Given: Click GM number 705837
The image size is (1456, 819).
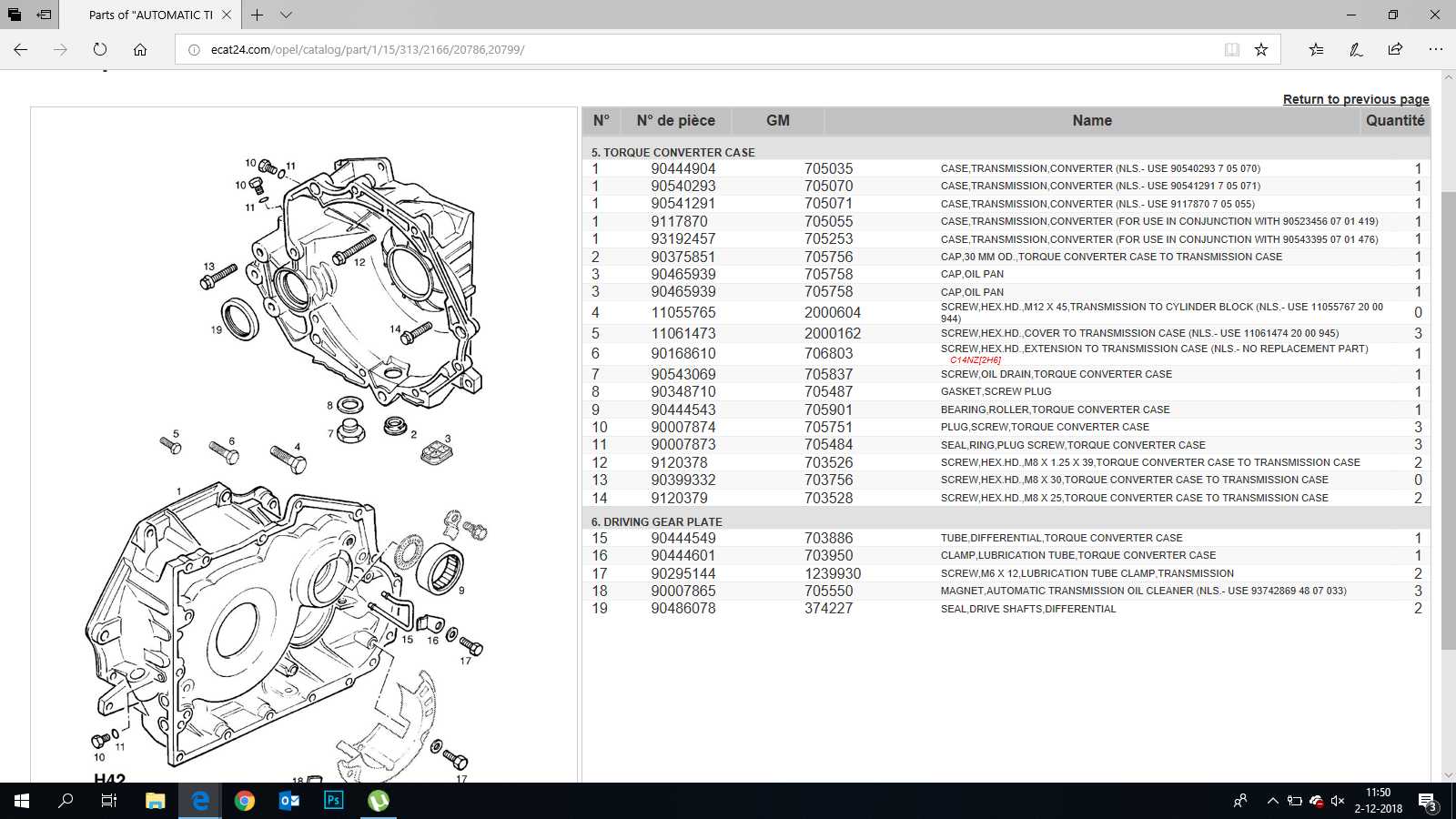Looking at the screenshot, I should [x=829, y=374].
